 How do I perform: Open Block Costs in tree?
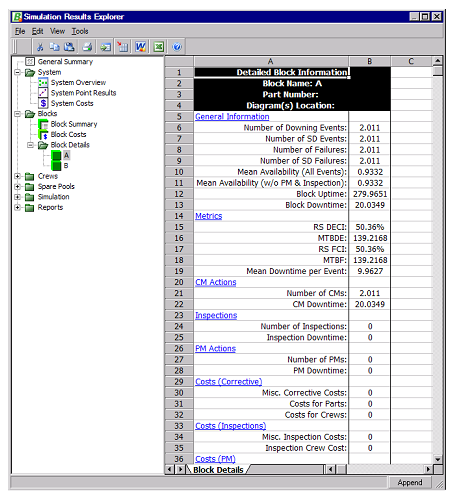pyautogui.click(x=68, y=134)
